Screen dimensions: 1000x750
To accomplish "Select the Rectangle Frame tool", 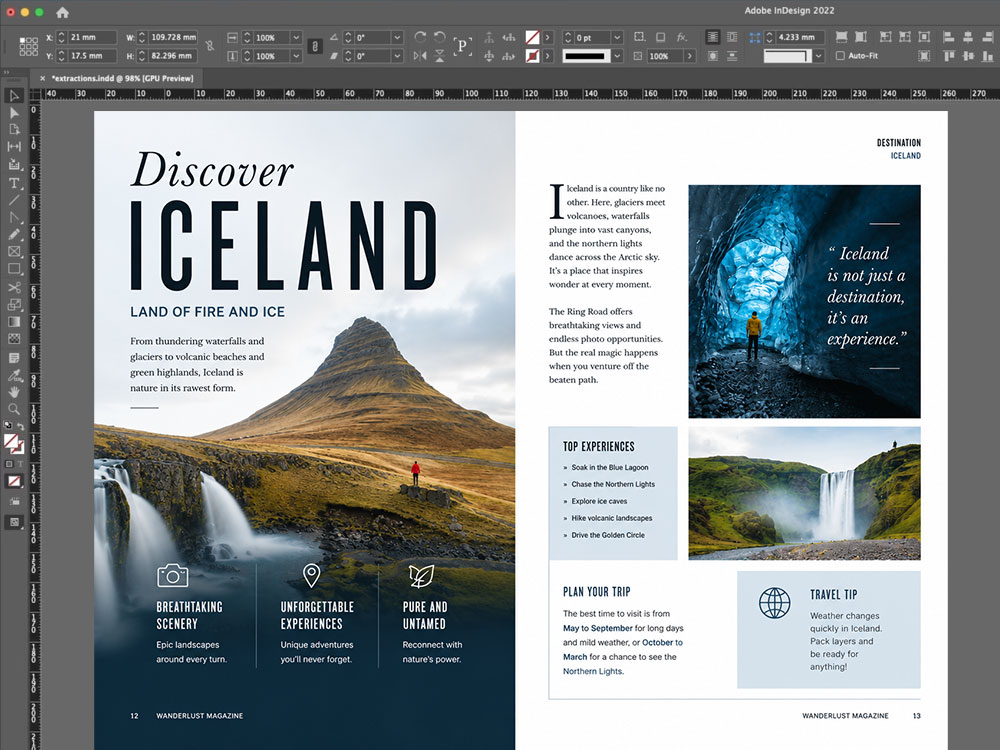I will pyautogui.click(x=14, y=251).
